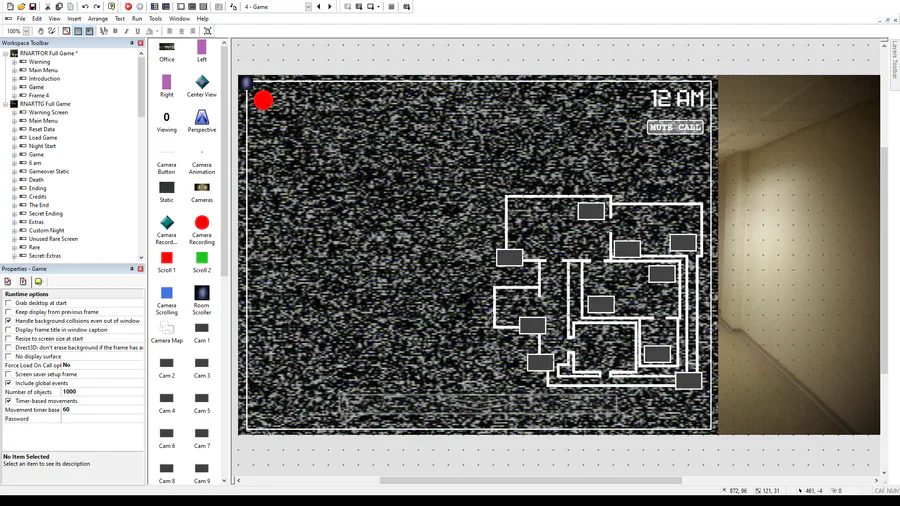Click the Center view toolbar icon
The width and height of the screenshot is (900, 506).
tap(208, 31)
